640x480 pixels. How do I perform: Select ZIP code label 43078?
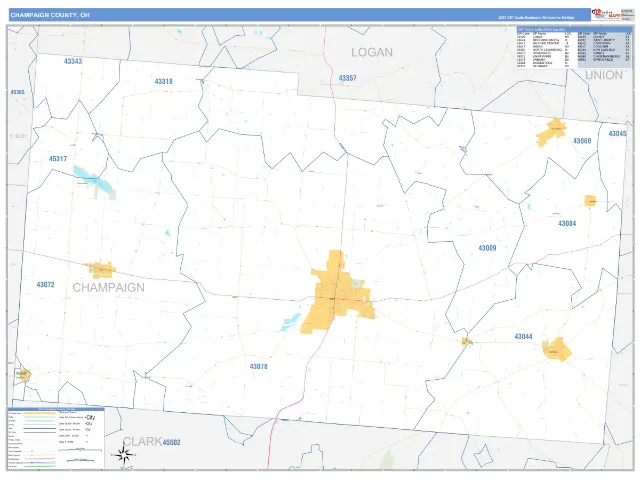click(258, 366)
